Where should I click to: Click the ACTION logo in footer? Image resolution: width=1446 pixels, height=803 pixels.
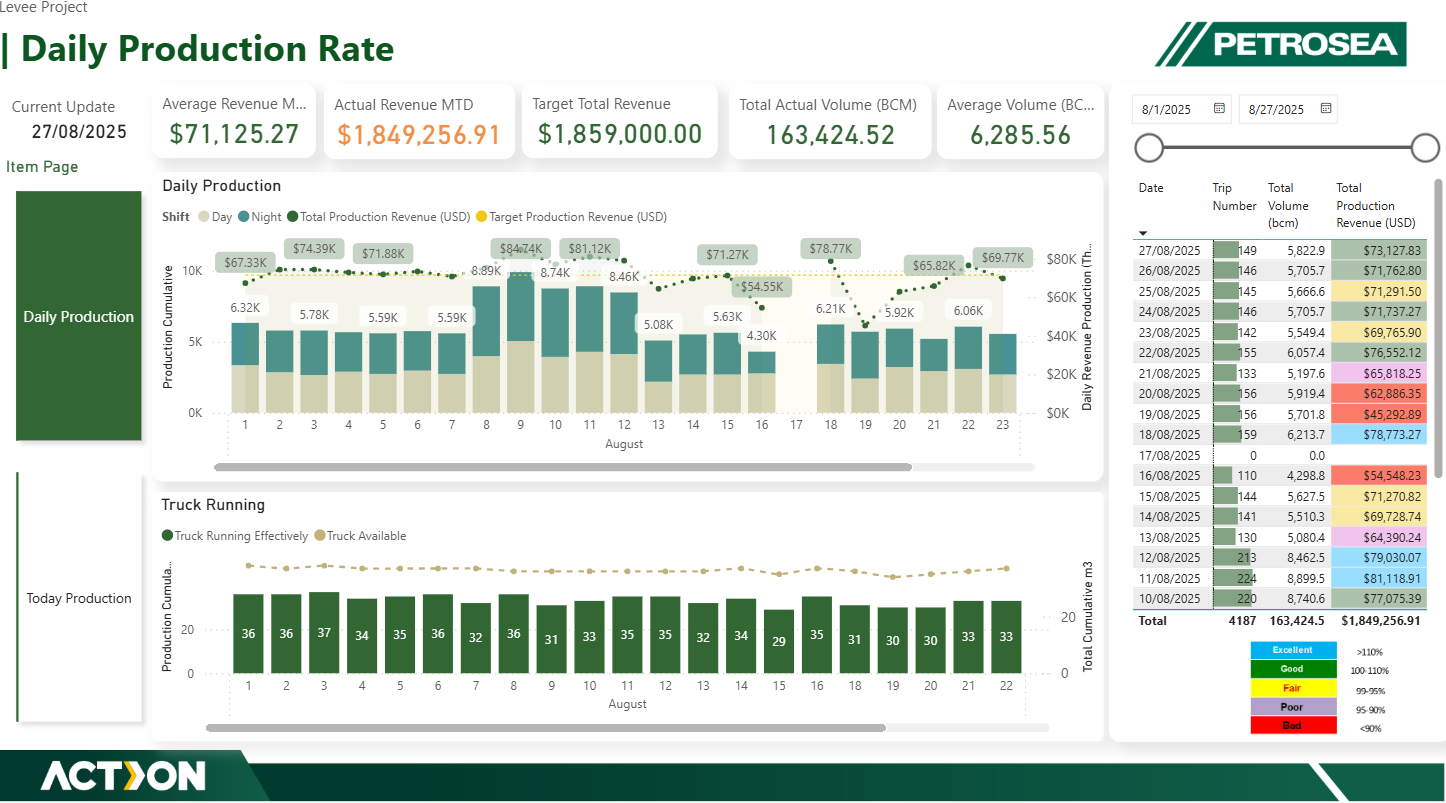pyautogui.click(x=123, y=776)
